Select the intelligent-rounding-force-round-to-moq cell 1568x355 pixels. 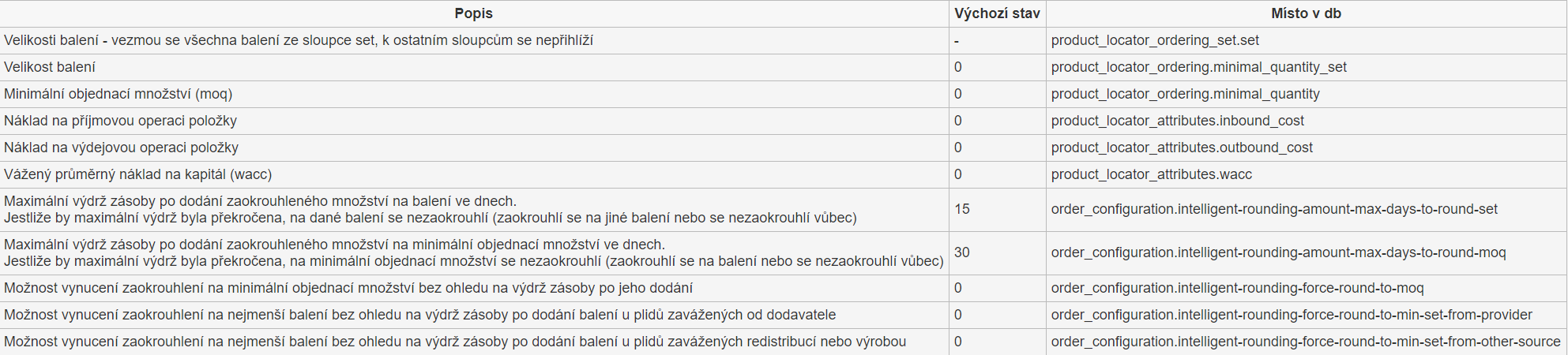tap(1237, 288)
